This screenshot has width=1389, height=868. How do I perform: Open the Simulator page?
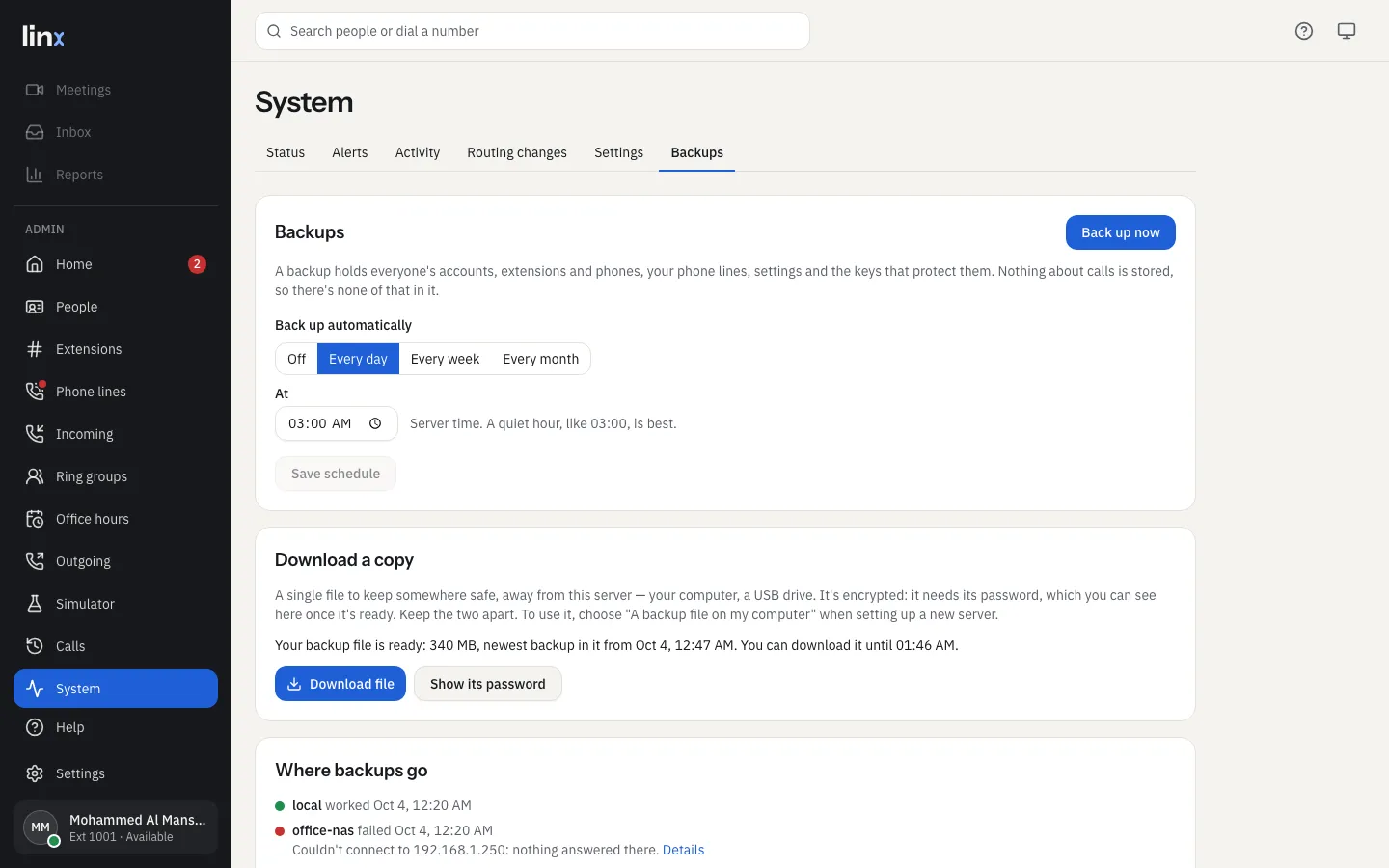(x=116, y=604)
